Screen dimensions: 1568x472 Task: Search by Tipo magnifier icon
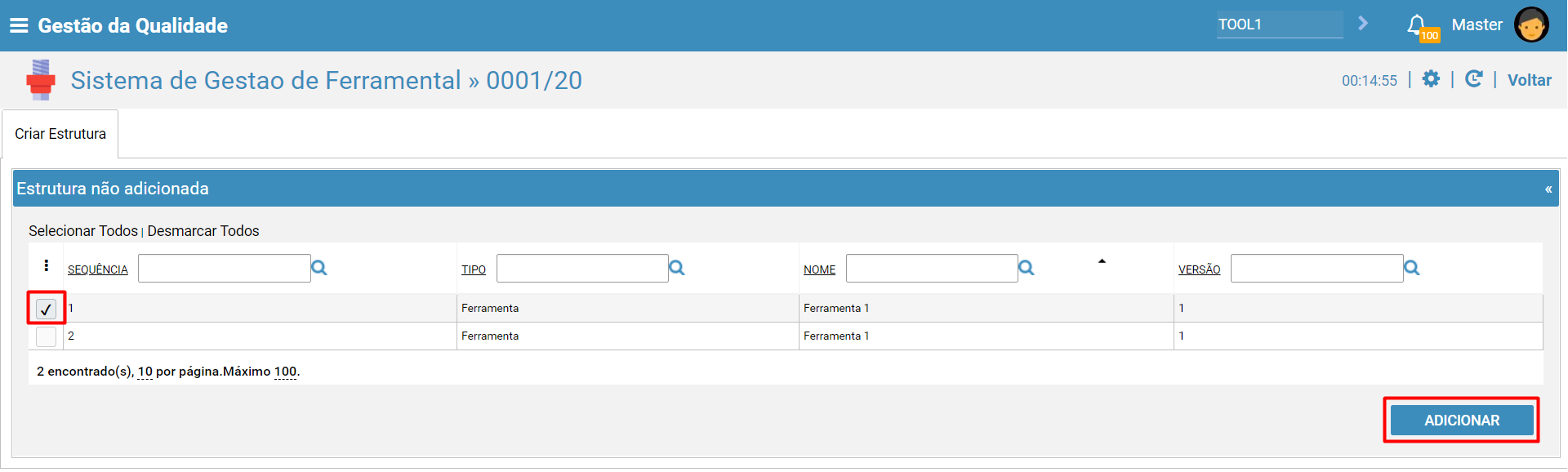[677, 268]
